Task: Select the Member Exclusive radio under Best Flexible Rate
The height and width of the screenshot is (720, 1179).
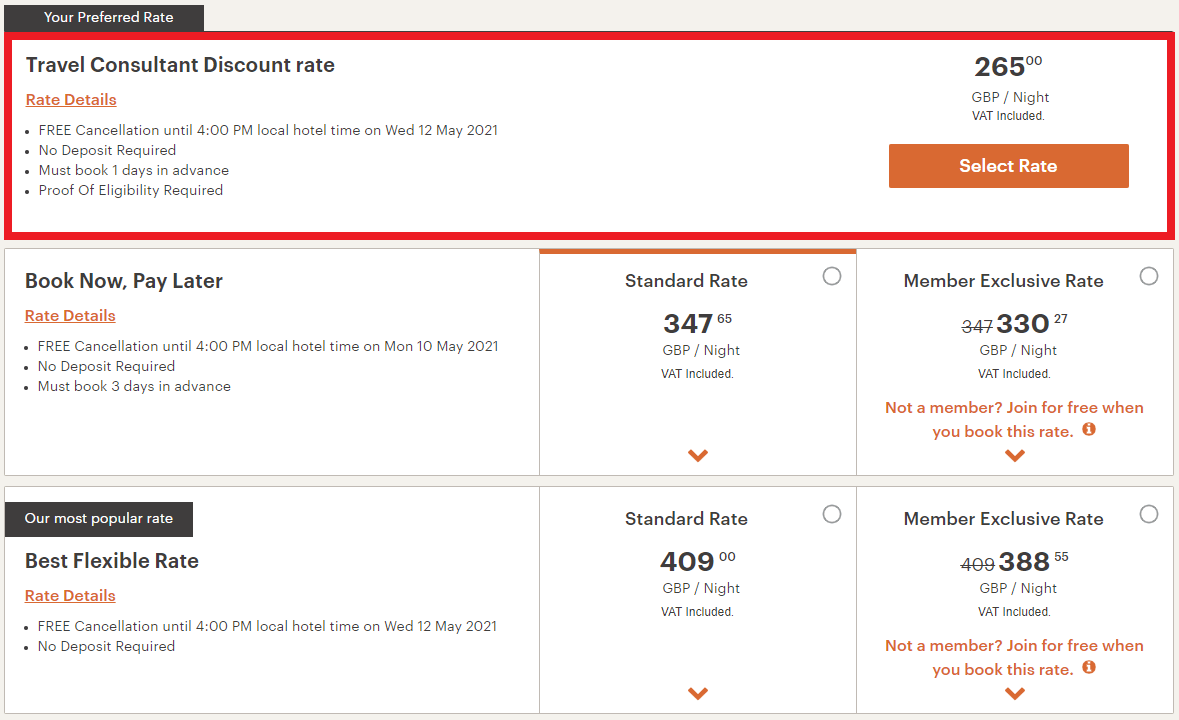Action: coord(1148,514)
